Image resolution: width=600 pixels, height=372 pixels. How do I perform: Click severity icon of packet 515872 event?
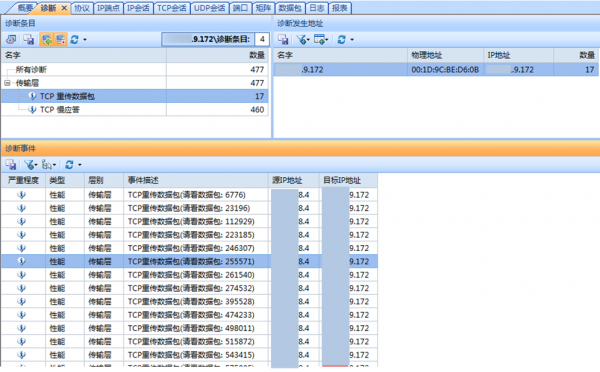[22, 341]
